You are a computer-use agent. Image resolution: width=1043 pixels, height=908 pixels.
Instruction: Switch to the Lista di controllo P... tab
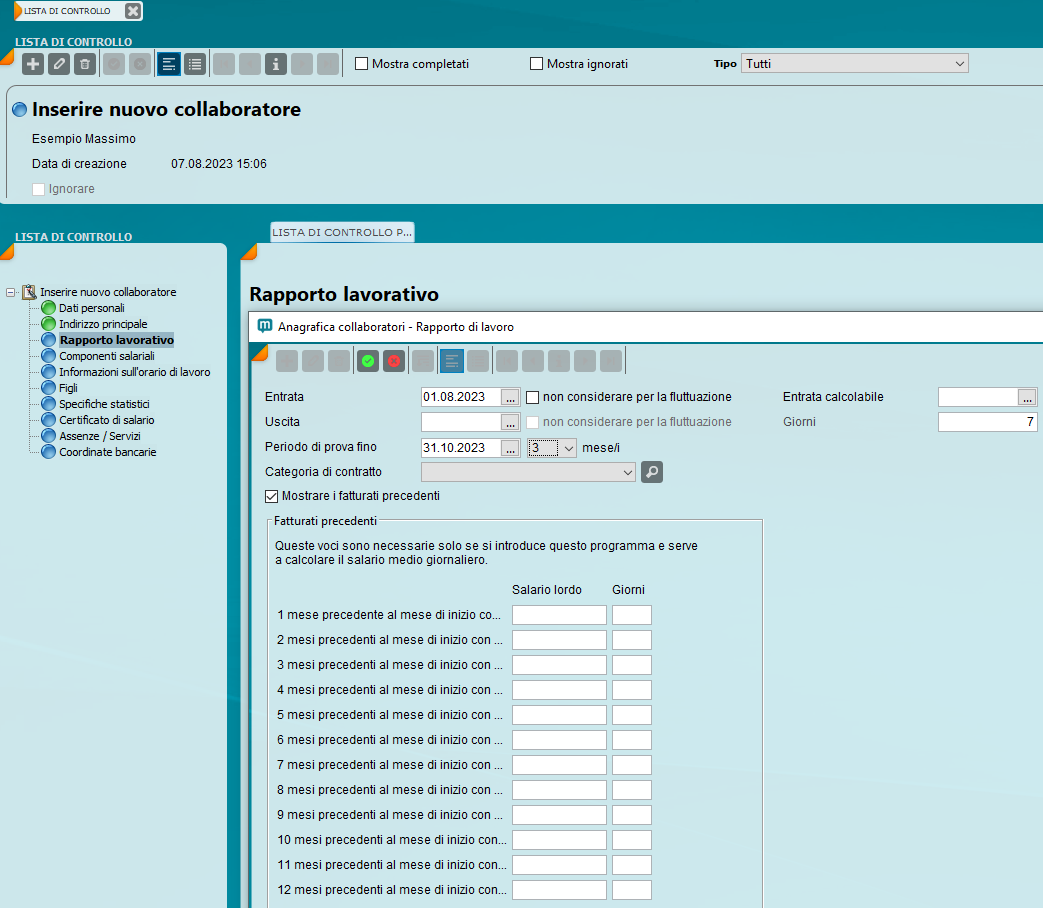342,232
